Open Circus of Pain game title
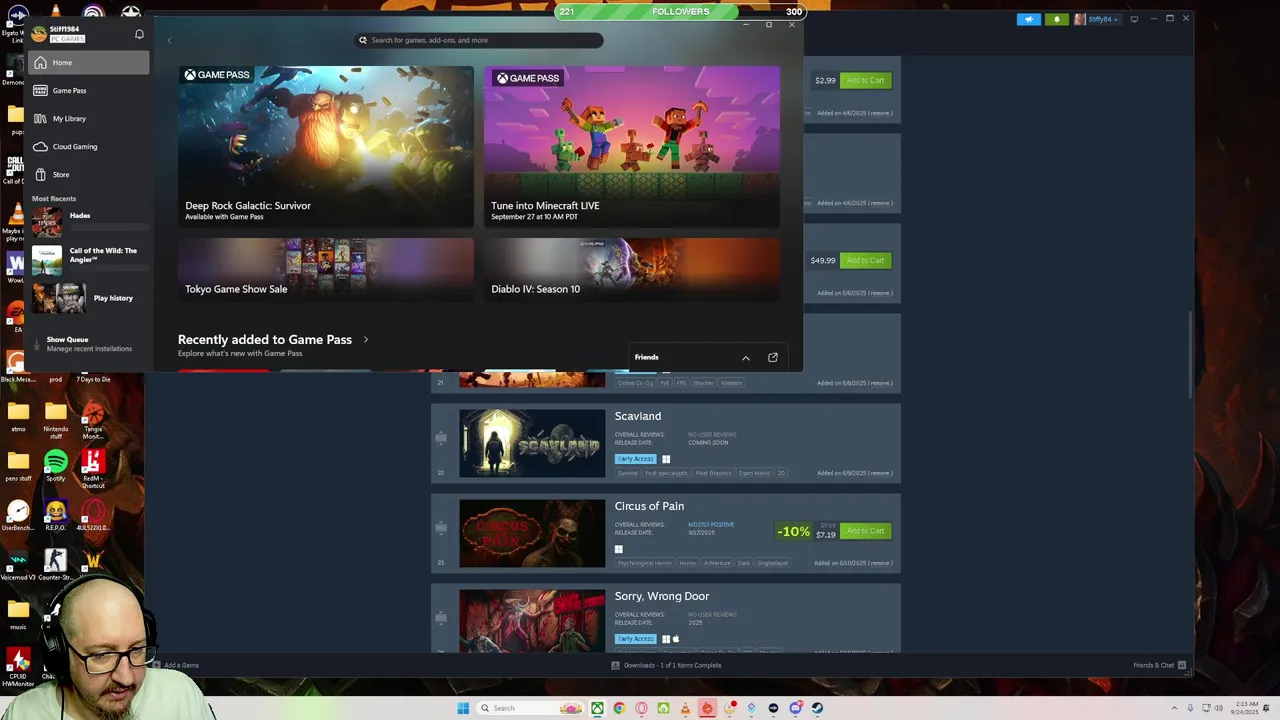 649,506
